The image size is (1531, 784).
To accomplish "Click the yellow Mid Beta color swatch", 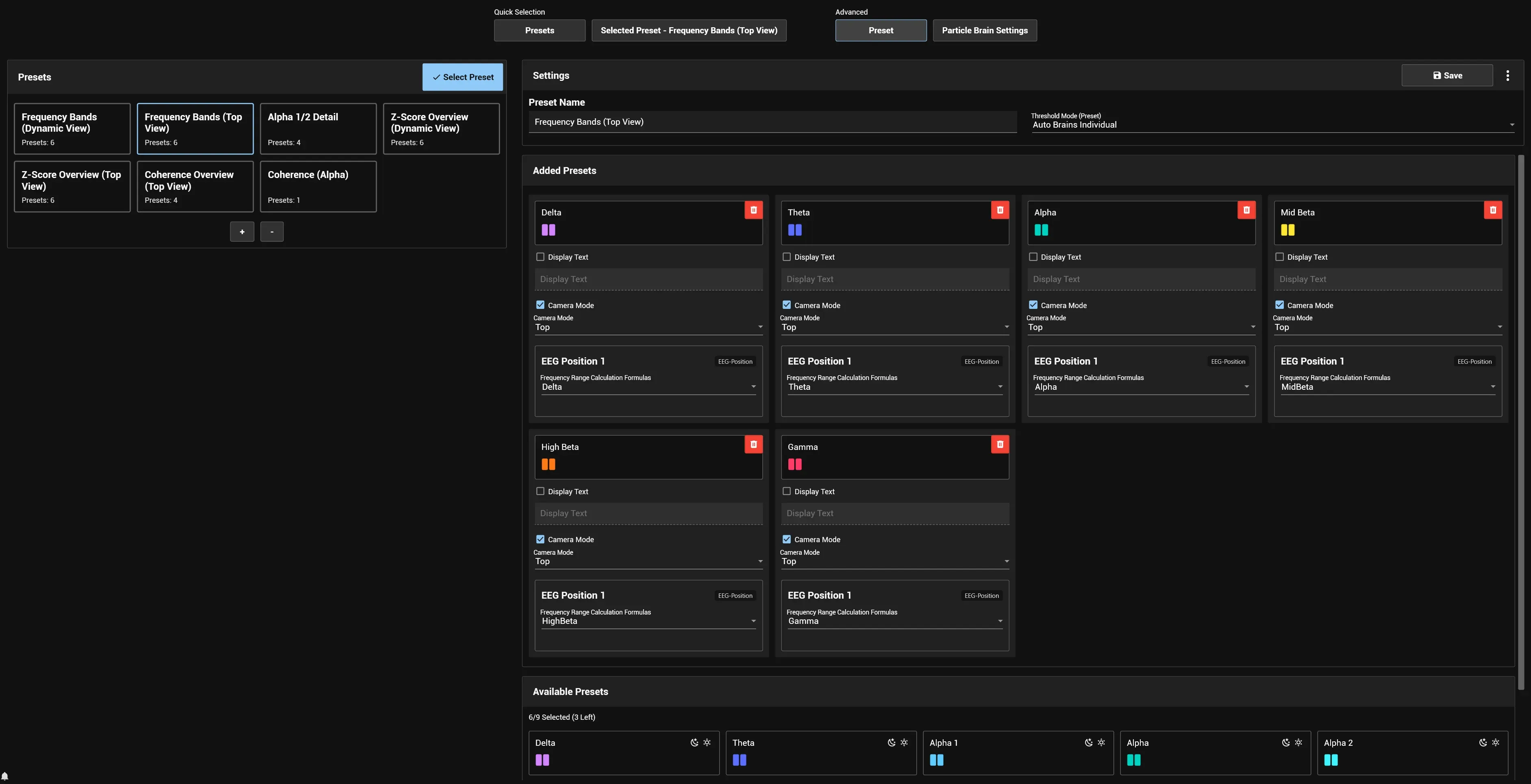I will (1287, 230).
